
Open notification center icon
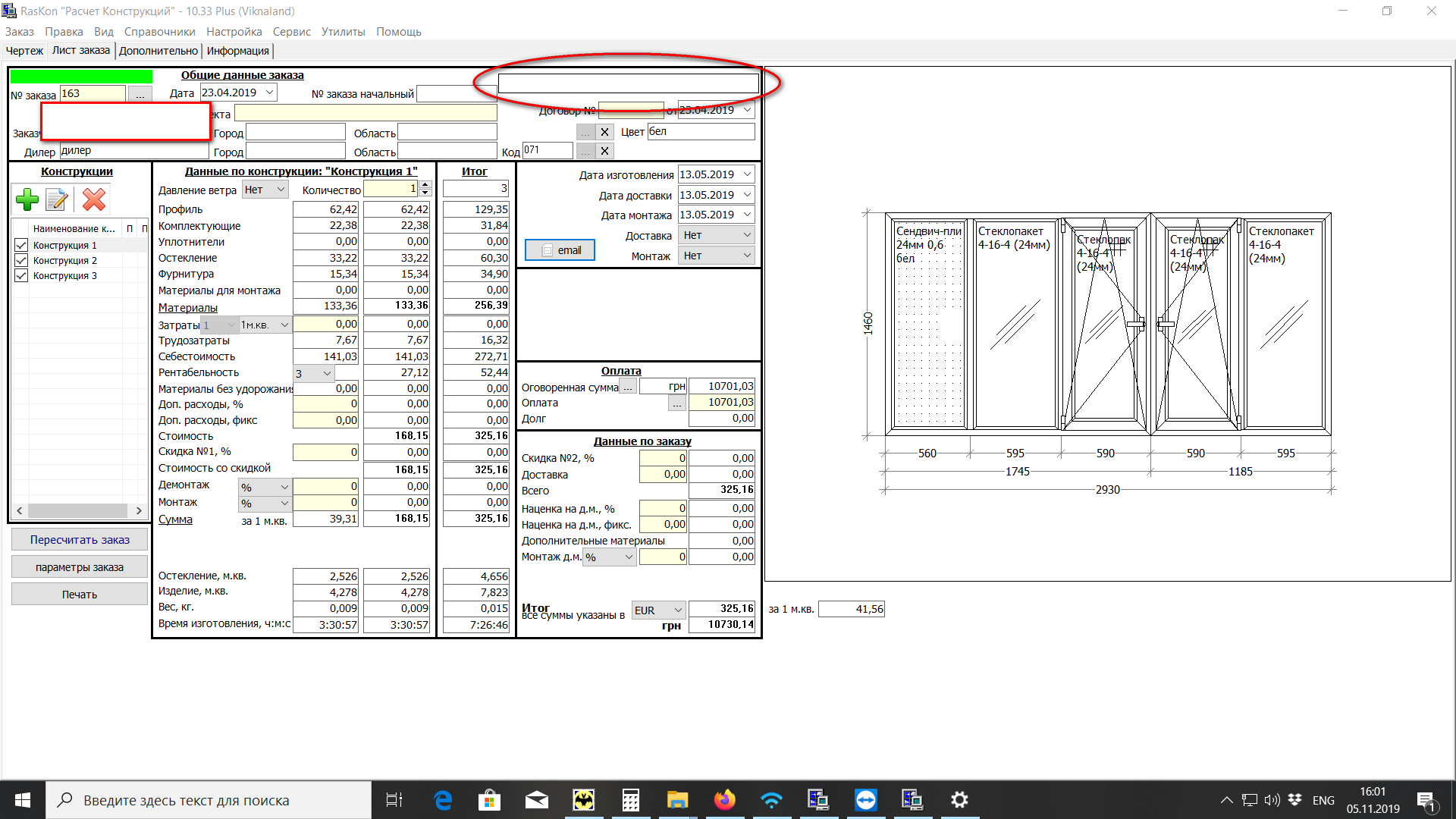pos(1426,800)
